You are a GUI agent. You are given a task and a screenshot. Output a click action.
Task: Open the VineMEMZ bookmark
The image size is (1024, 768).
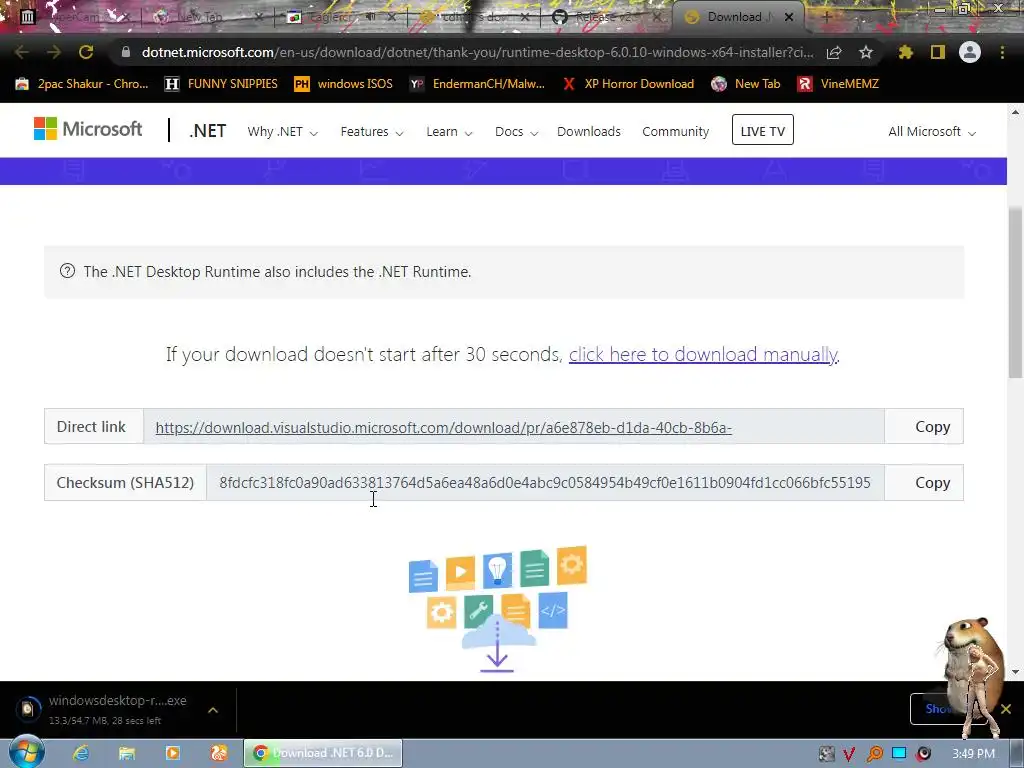click(838, 84)
